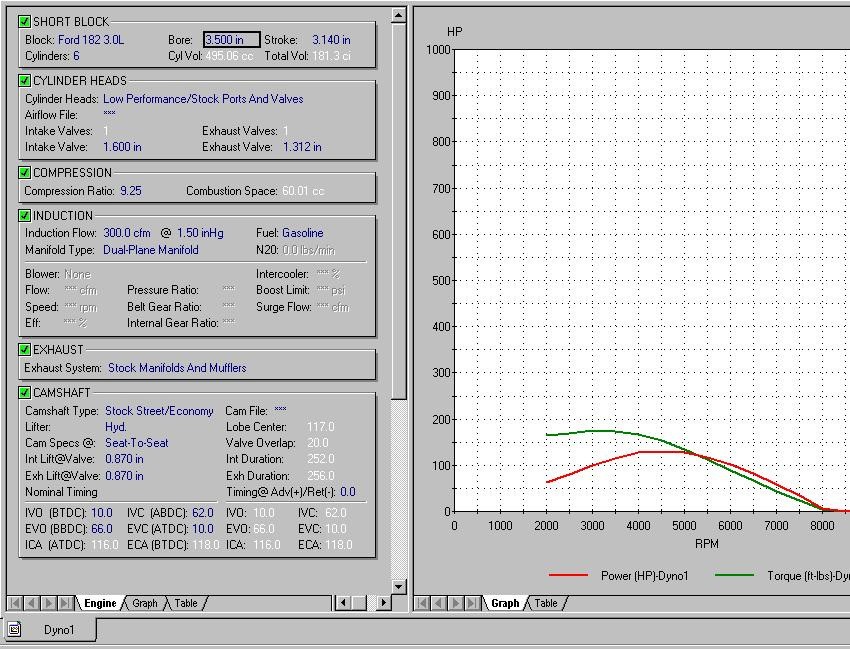Open Block selection Ford 182 3.0L
This screenshot has width=850, height=649.
tap(91, 40)
